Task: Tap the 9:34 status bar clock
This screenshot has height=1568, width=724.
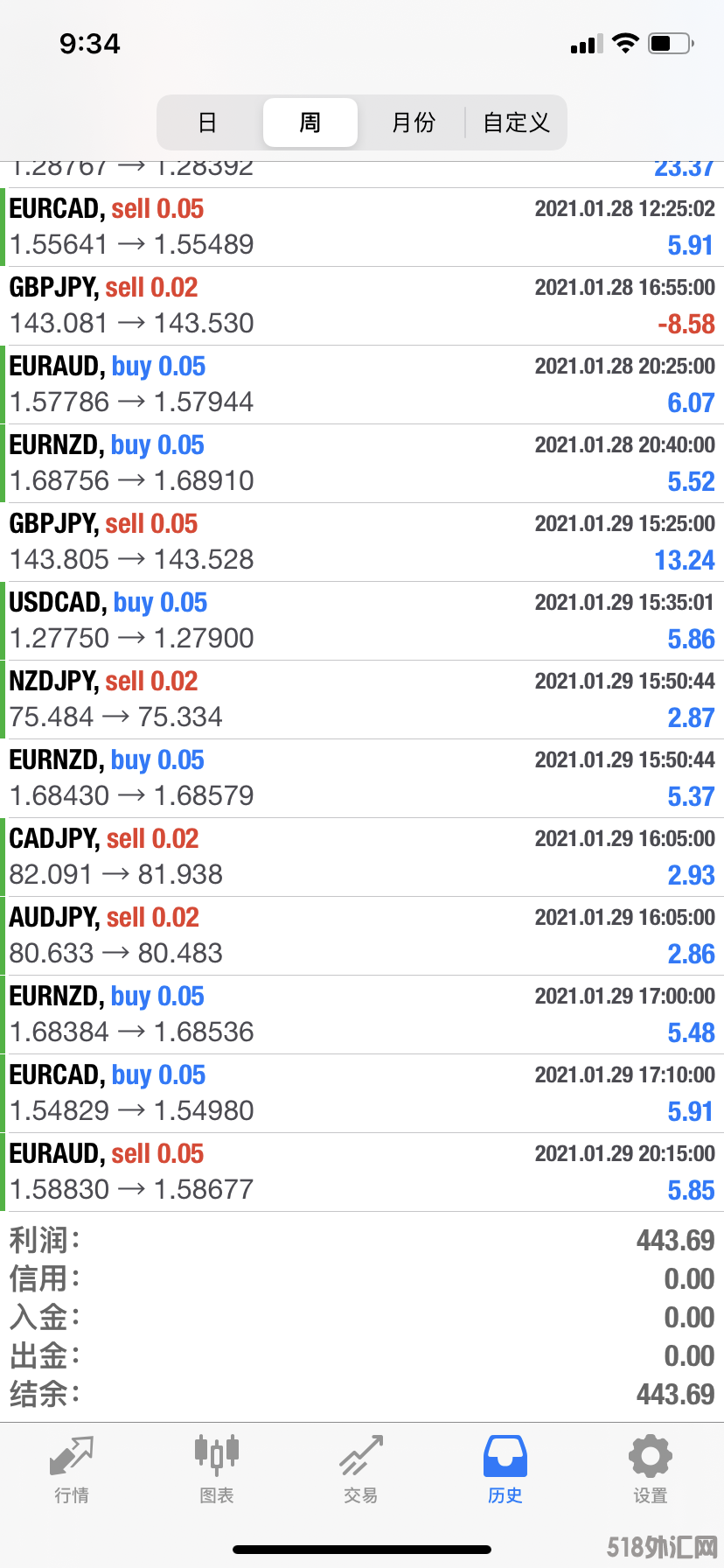Action: pos(90,44)
